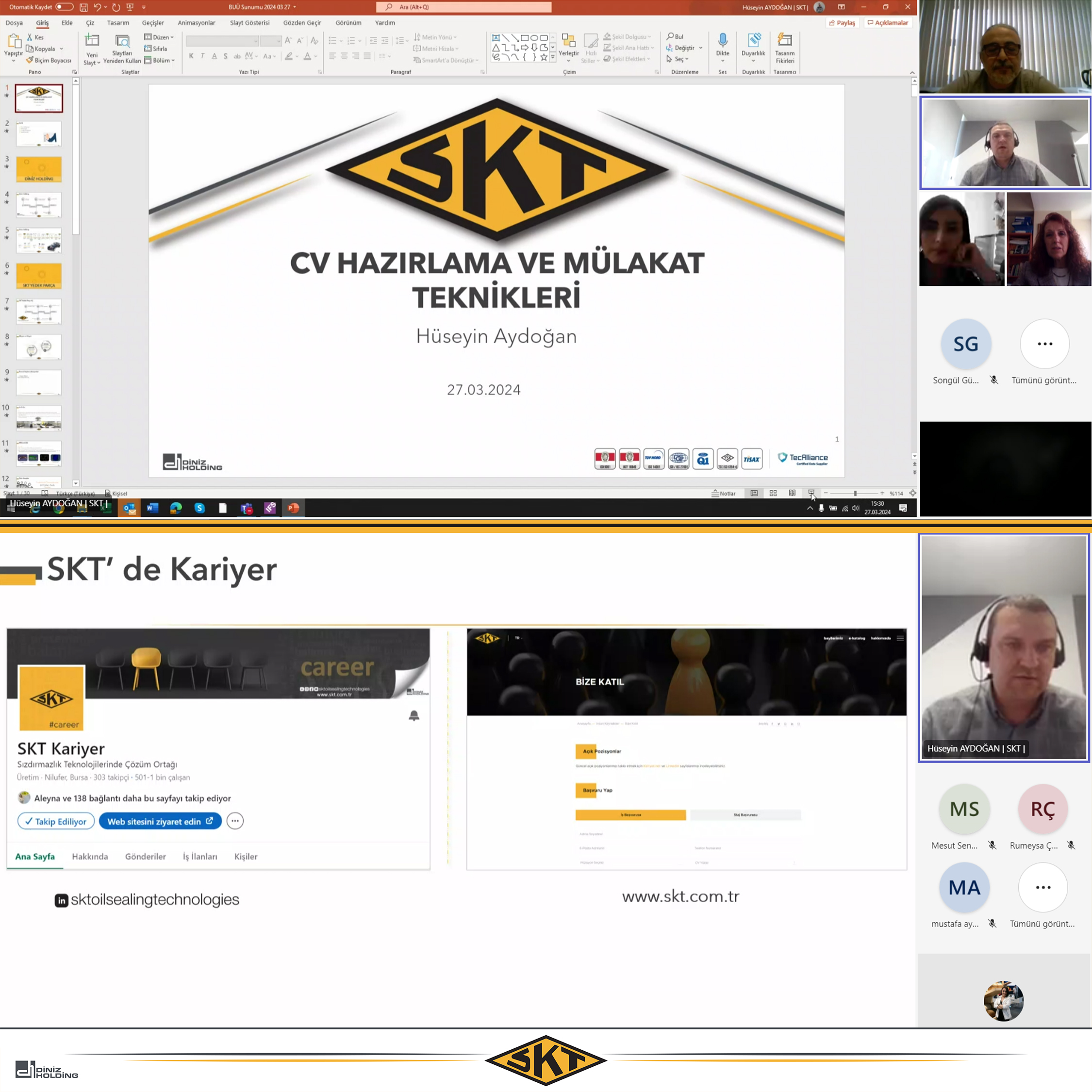Click the Paylaş share button

point(842,23)
